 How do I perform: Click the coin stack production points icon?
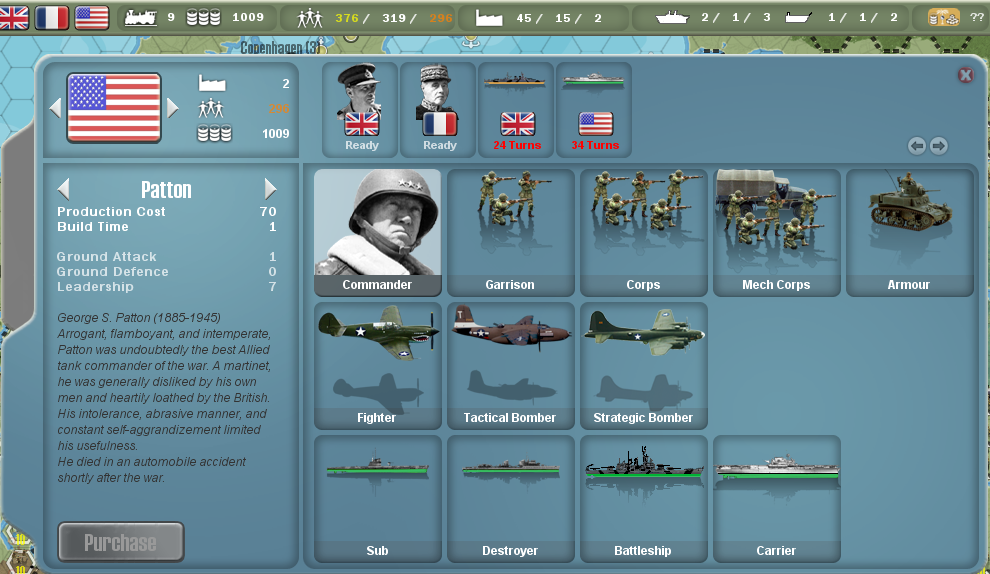[x=203, y=18]
